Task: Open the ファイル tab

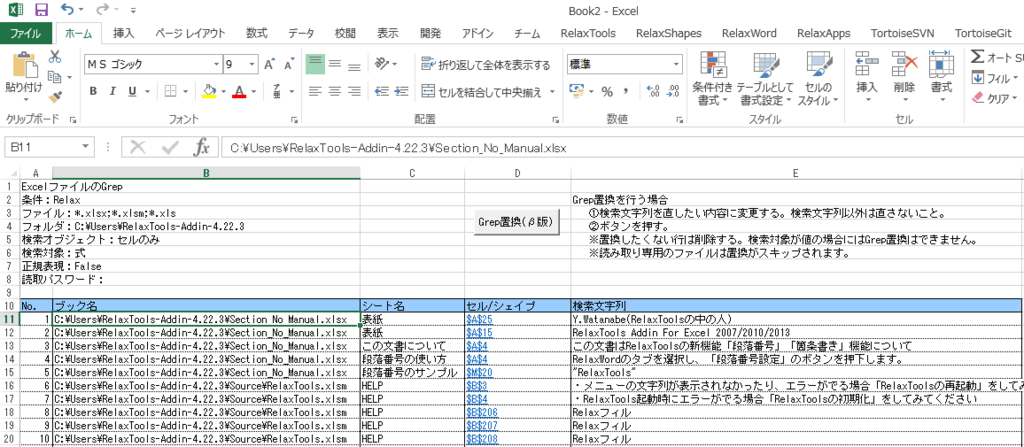Action: tap(26, 33)
